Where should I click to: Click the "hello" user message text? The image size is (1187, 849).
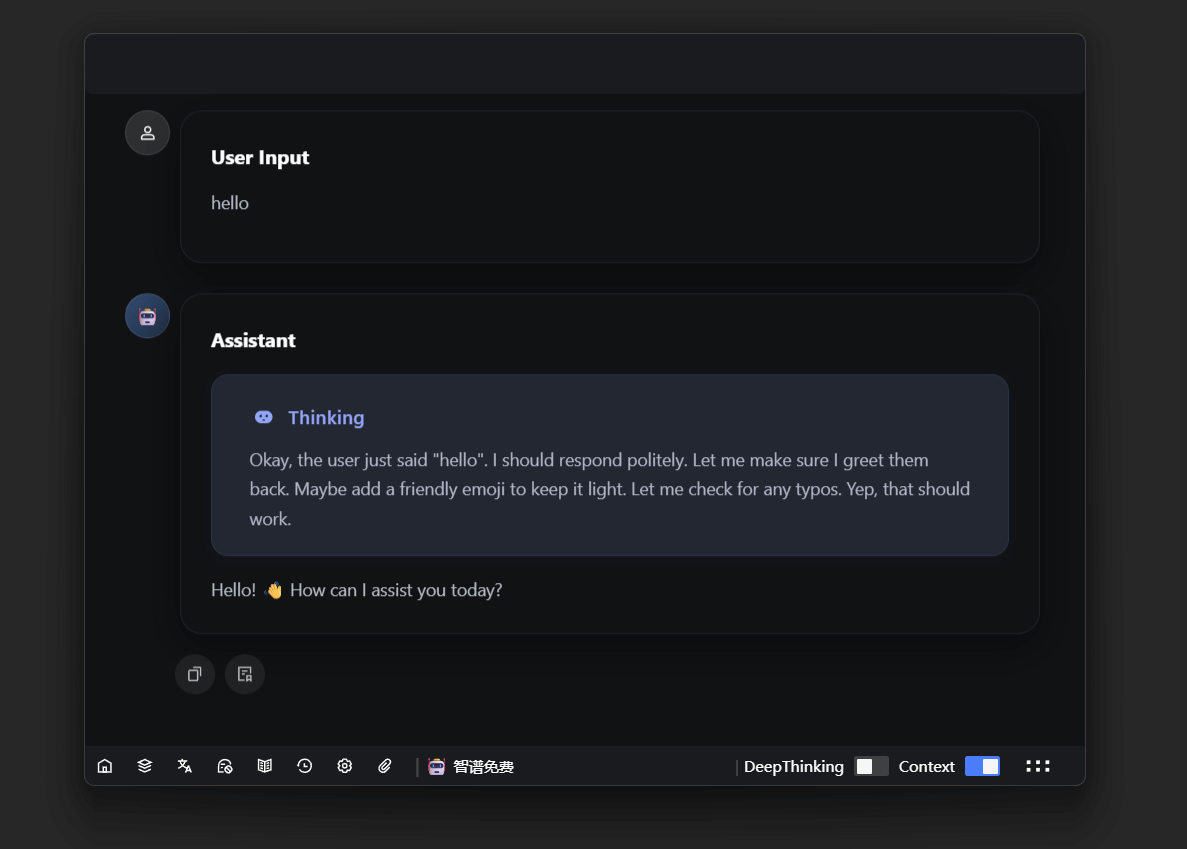pyautogui.click(x=230, y=203)
